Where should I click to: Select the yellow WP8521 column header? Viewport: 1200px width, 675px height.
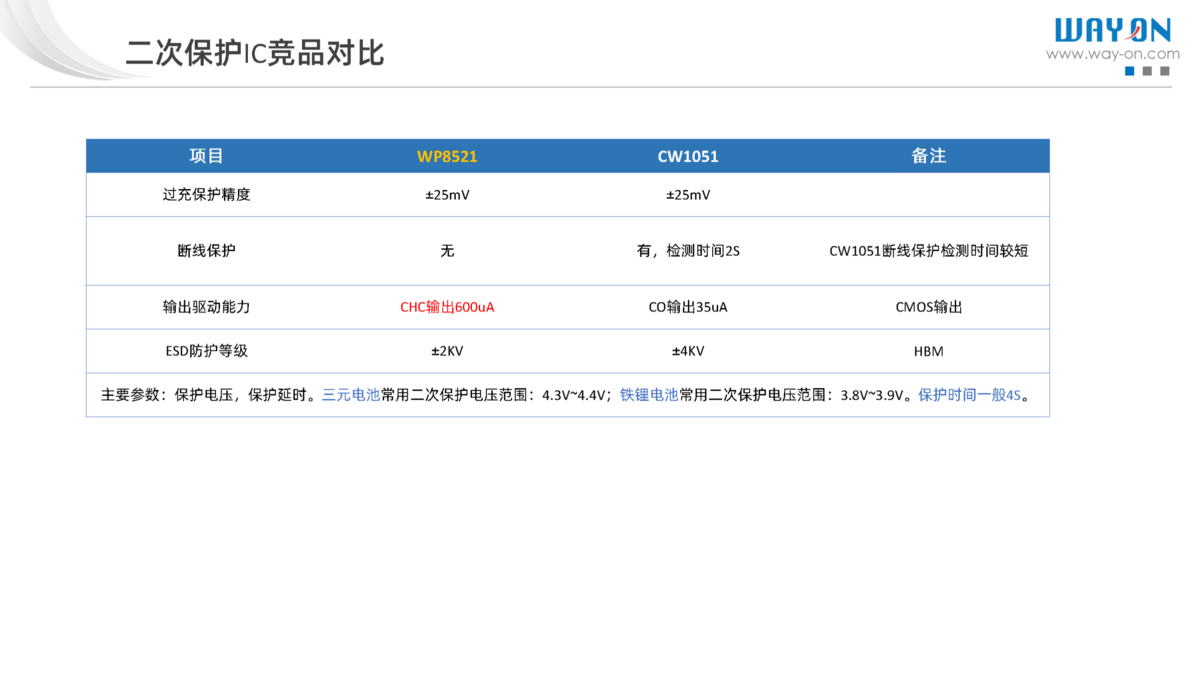[447, 157]
